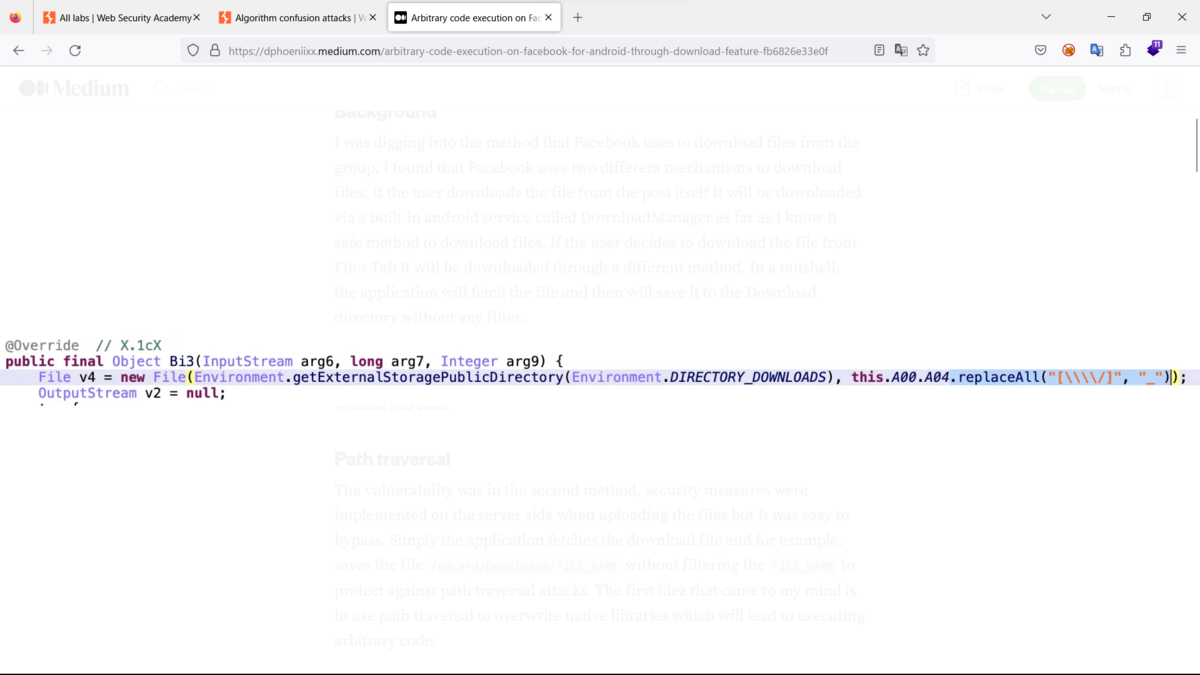Open the list-all-tabs dropdown
This screenshot has height=675, width=1200.
point(1046,16)
